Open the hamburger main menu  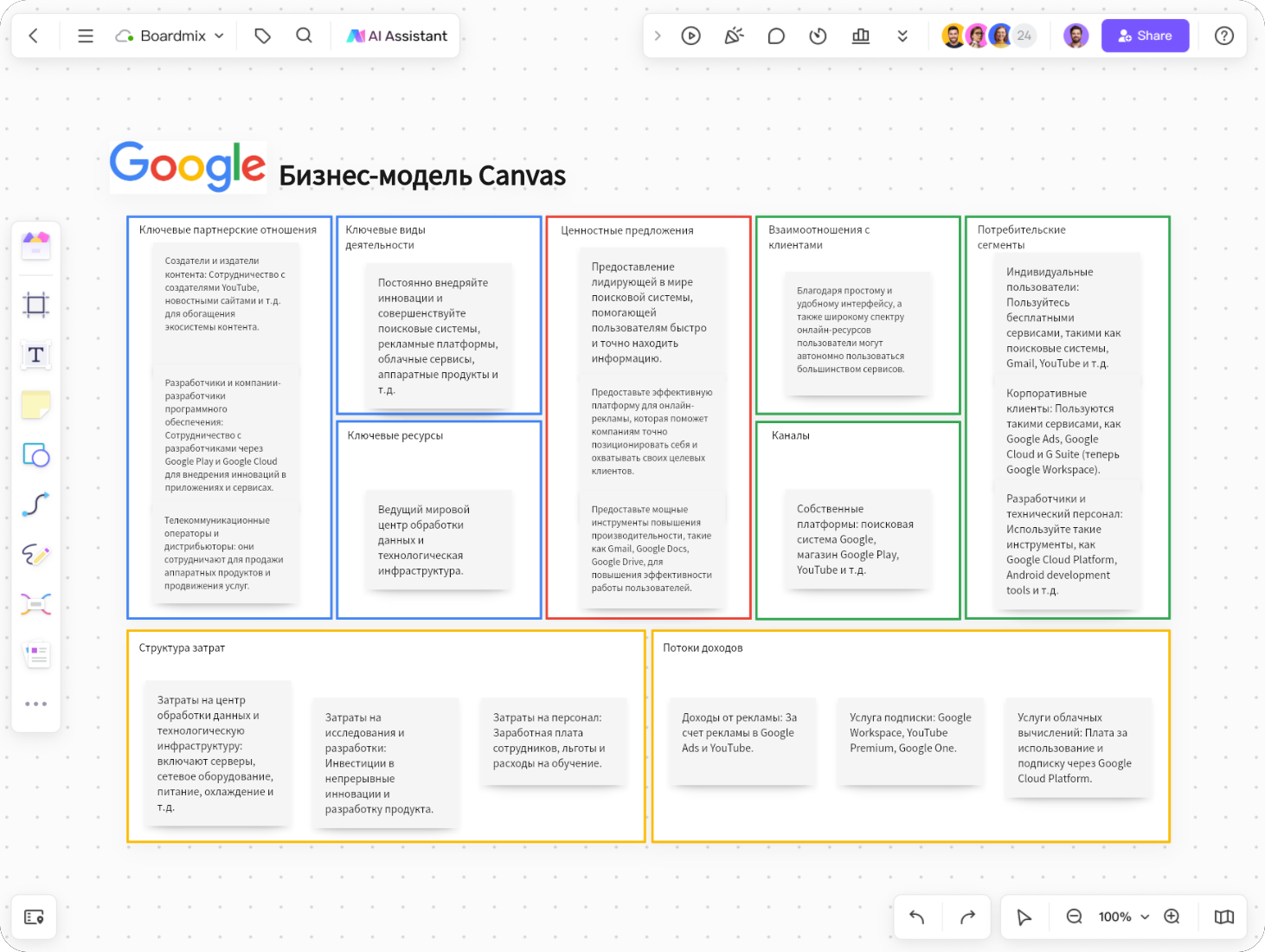(86, 35)
